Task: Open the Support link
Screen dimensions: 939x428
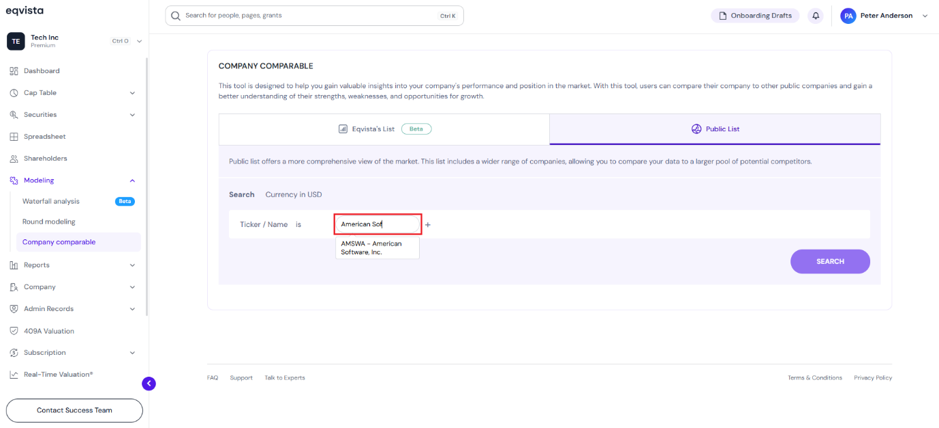Action: (241, 378)
